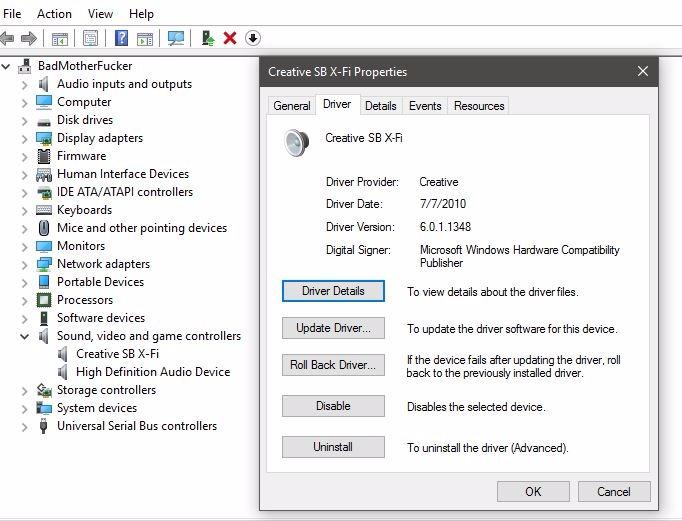Click the Human Interface Devices icon

click(44, 175)
